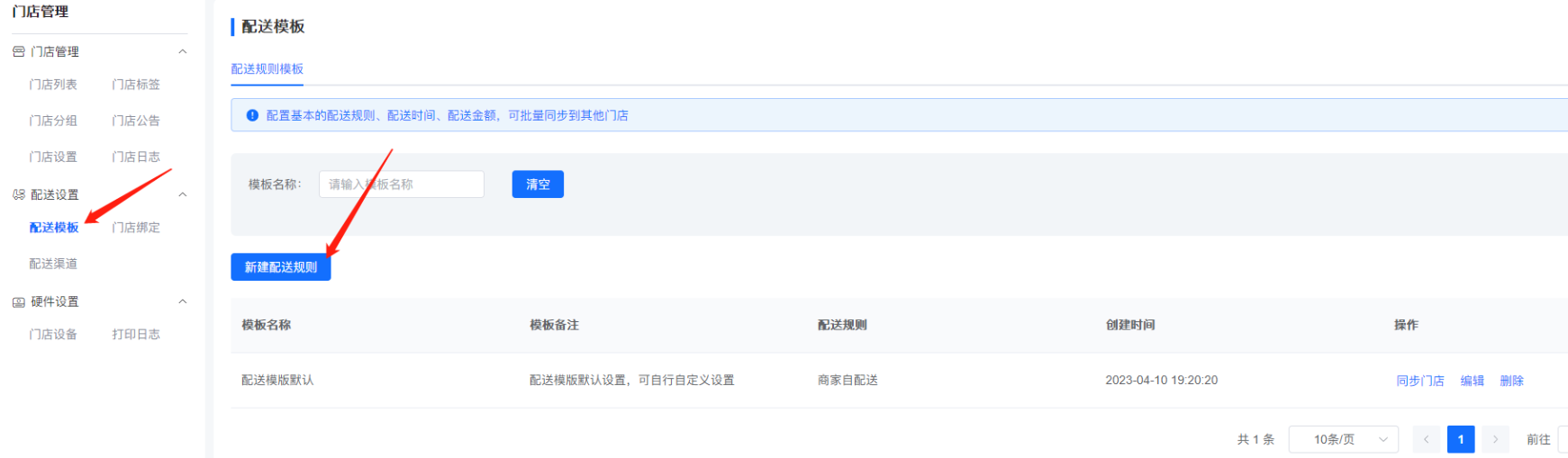Click the 商家自配送 rule cell
Image resolution: width=1568 pixels, height=458 pixels.
pos(848,381)
